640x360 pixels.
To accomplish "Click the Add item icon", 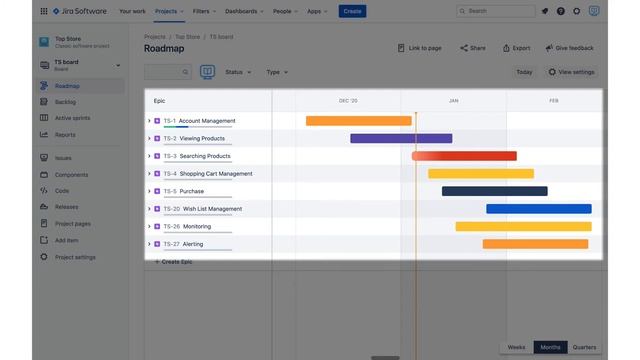I will click(x=44, y=240).
